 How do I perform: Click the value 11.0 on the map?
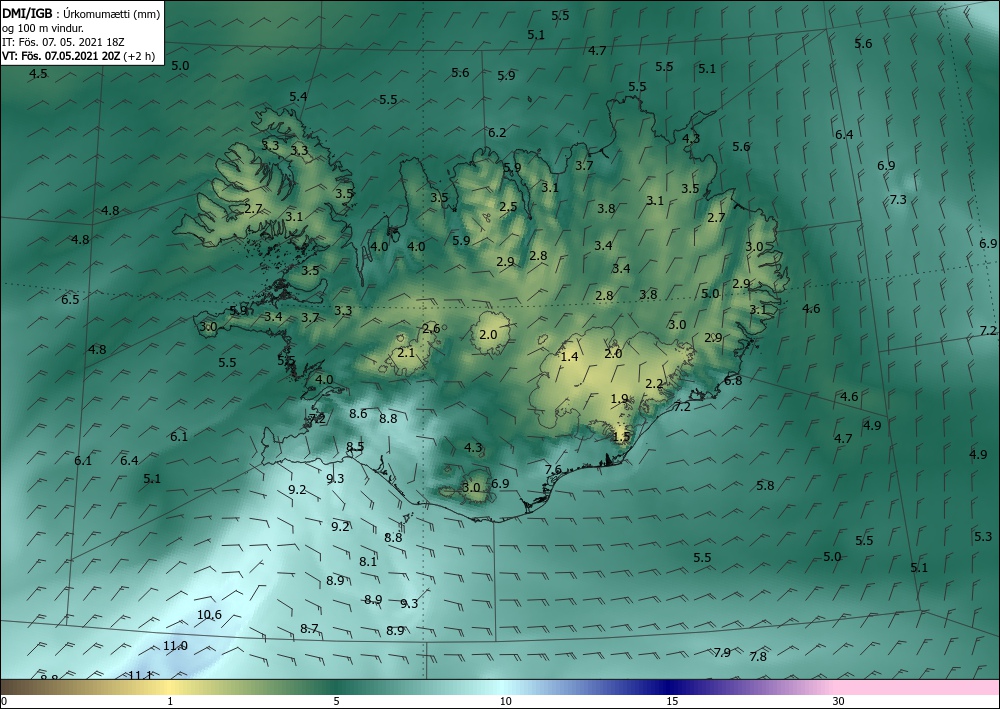pyautogui.click(x=175, y=646)
